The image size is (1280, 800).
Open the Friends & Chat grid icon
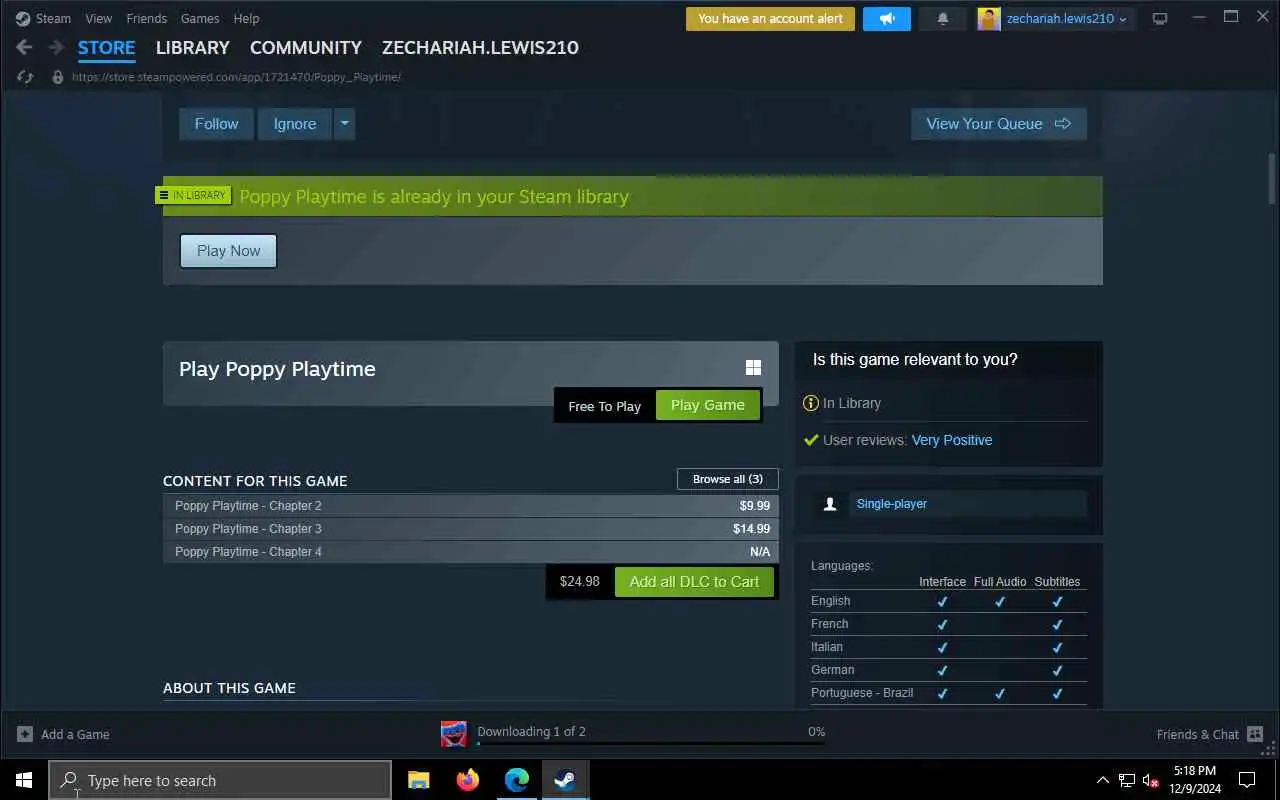[1255, 734]
